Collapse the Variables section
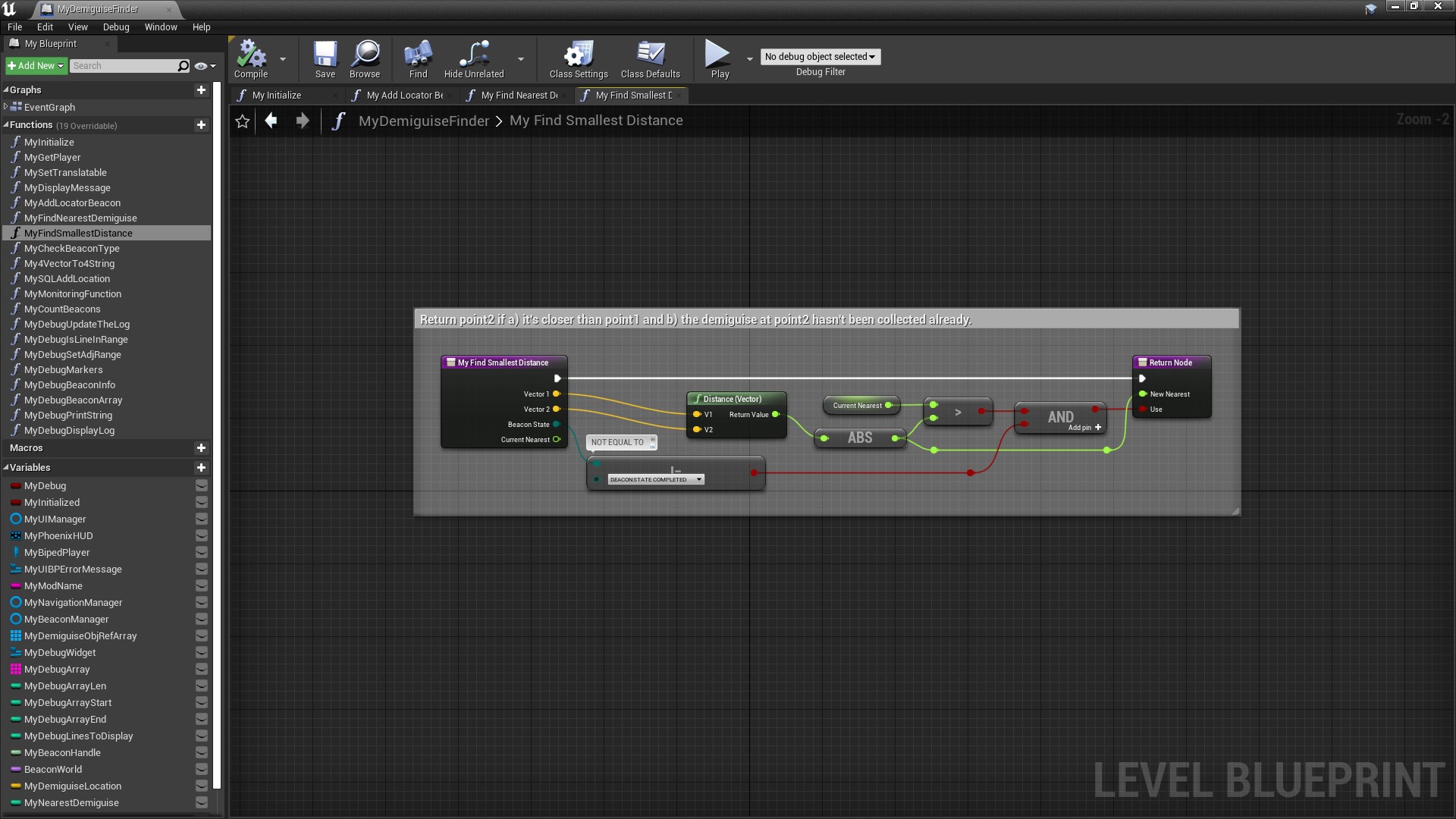1456x819 pixels. (x=6, y=468)
